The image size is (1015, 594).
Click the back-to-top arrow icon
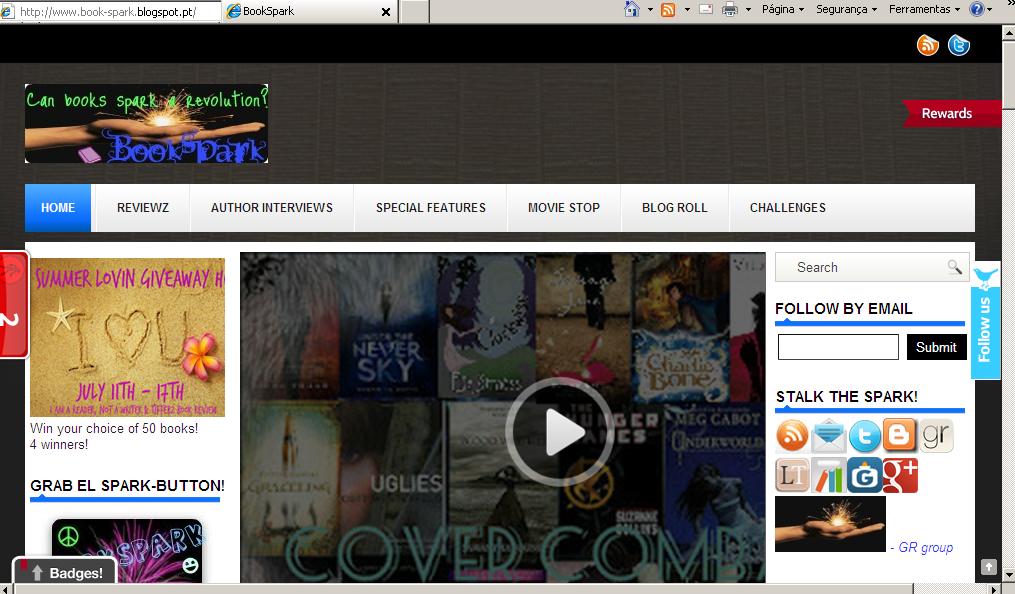pos(988,567)
